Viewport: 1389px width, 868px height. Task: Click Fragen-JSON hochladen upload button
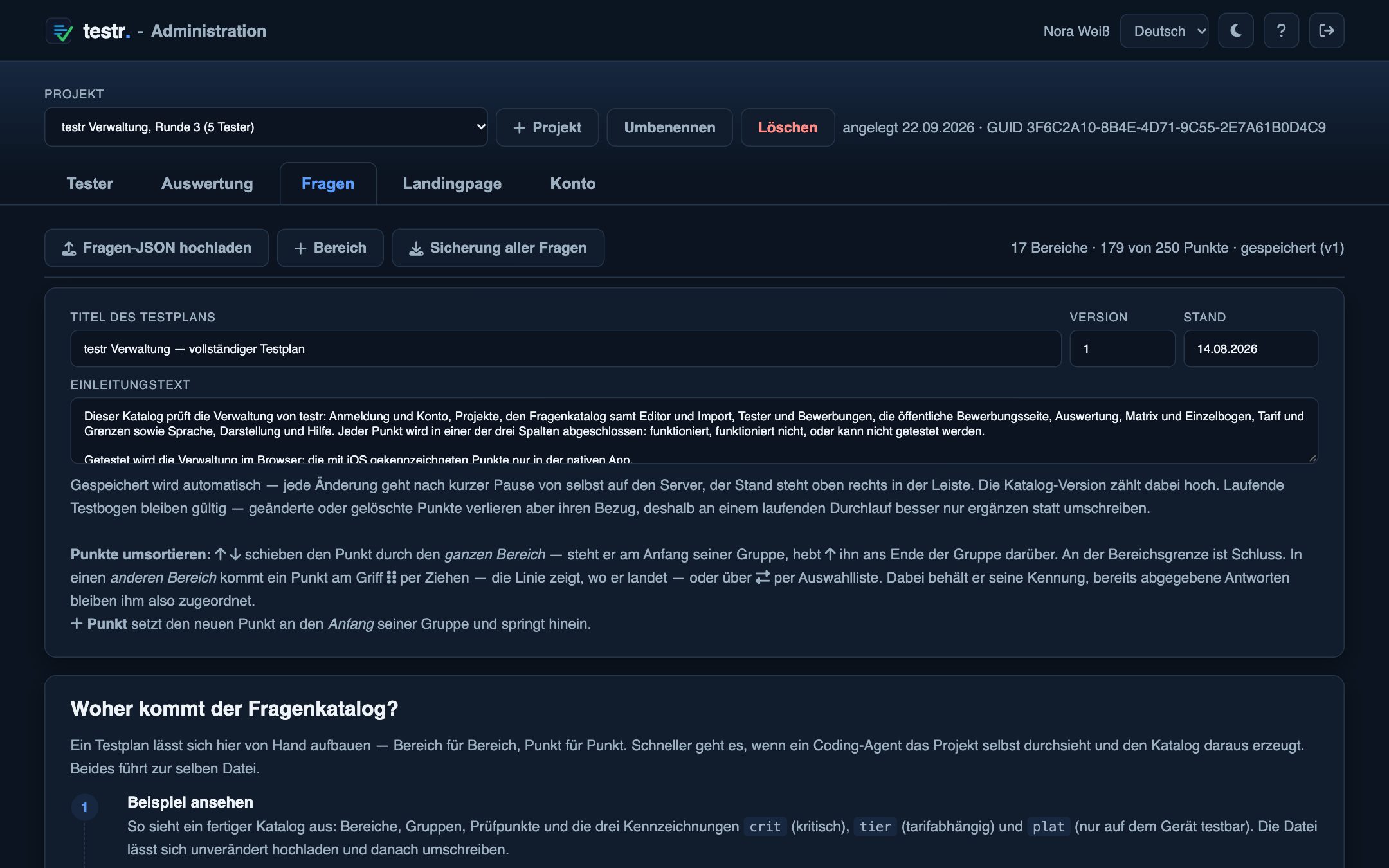[x=157, y=248]
